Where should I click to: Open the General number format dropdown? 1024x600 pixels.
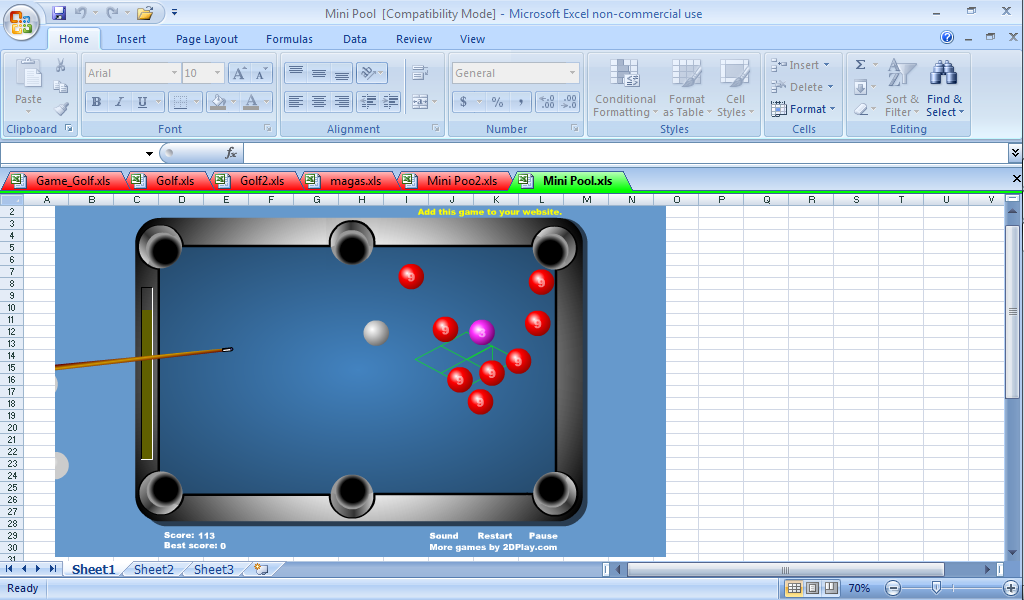(572, 73)
